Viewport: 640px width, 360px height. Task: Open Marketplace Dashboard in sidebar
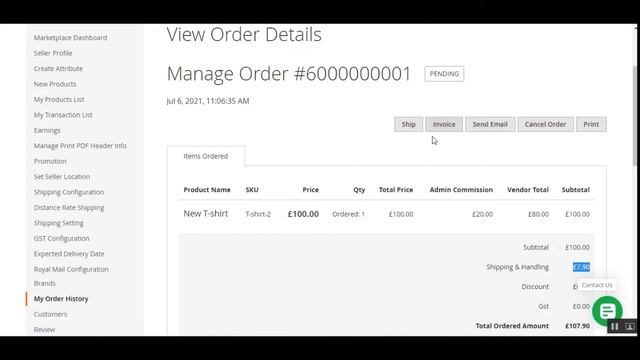pos(71,38)
